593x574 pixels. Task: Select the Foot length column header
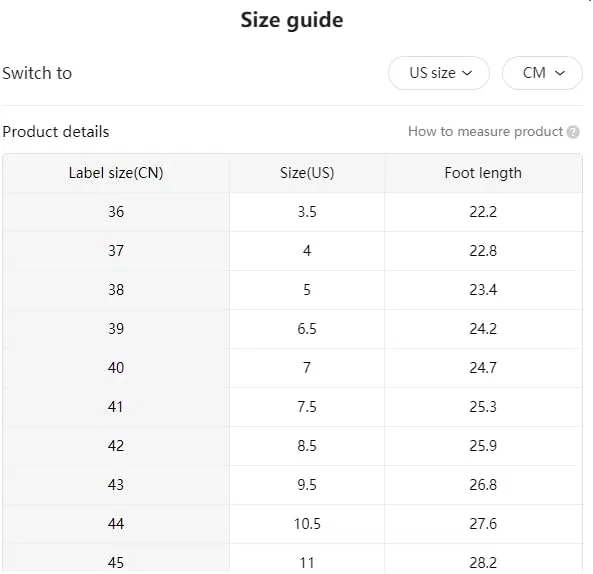[x=483, y=173]
